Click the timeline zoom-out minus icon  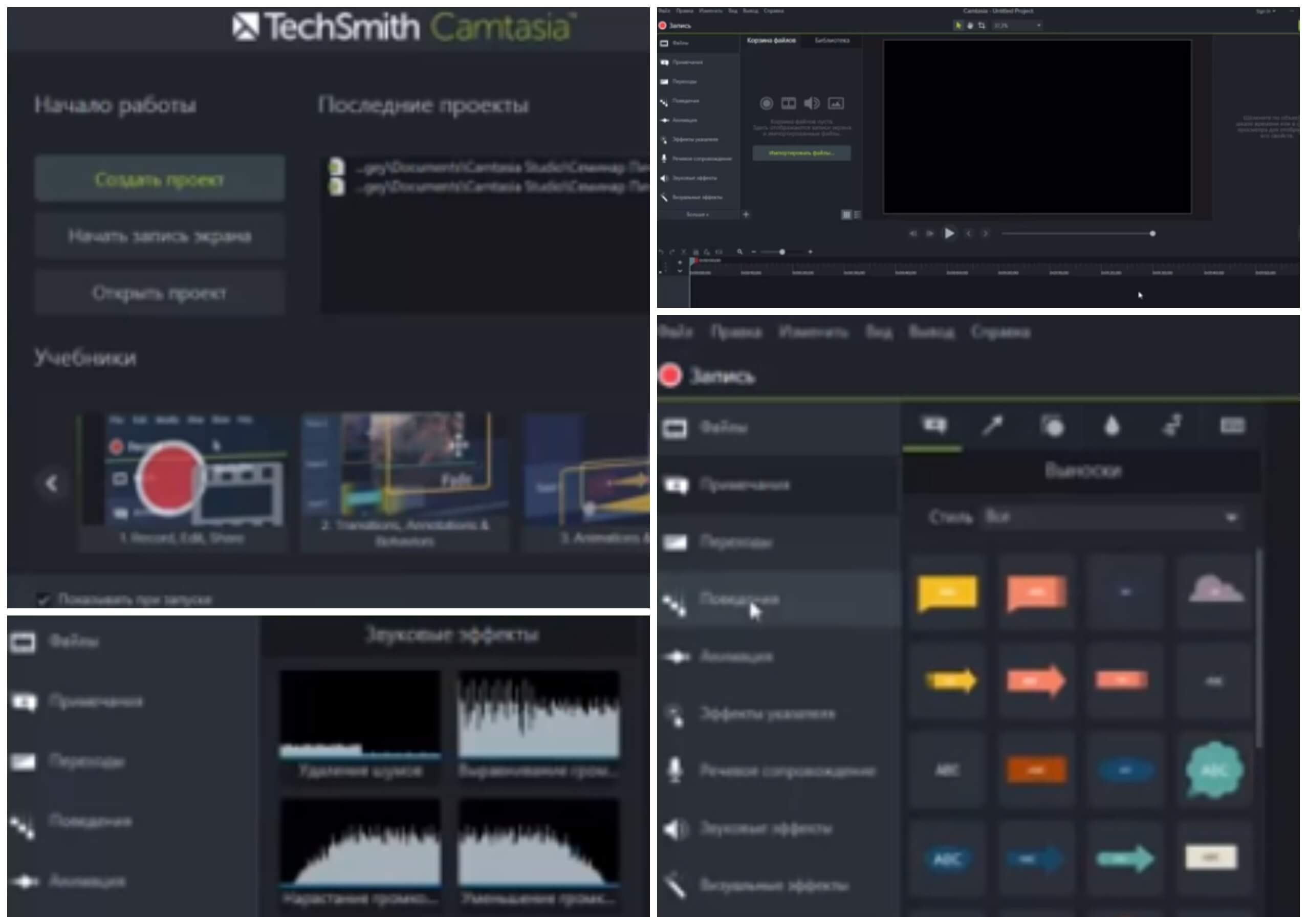coord(754,252)
